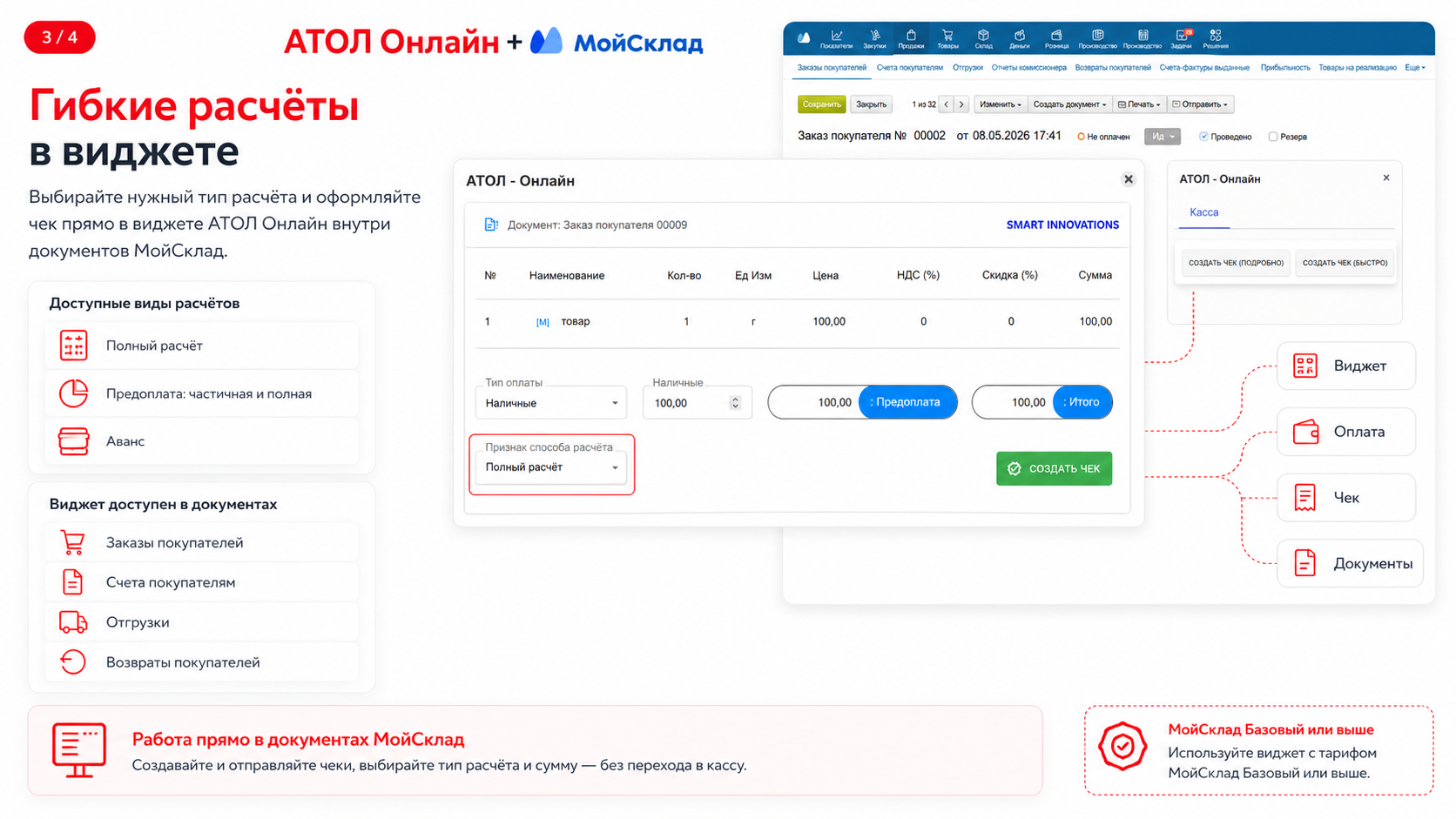The image size is (1456, 819).
Task: Click the truck icon beside Отгрузки in the list
Action: 73,622
